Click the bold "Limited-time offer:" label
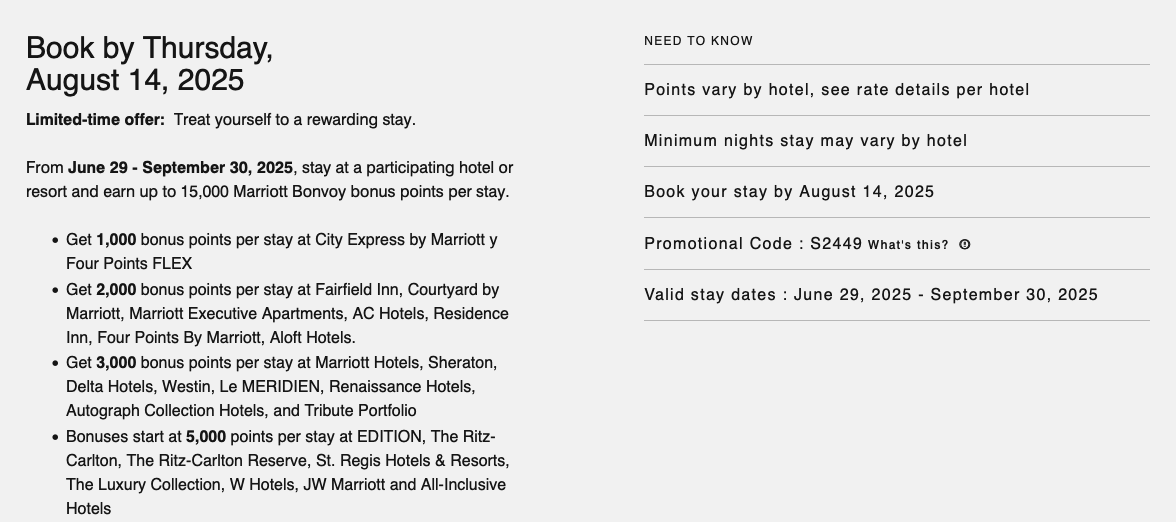The image size is (1176, 522). click(x=95, y=120)
